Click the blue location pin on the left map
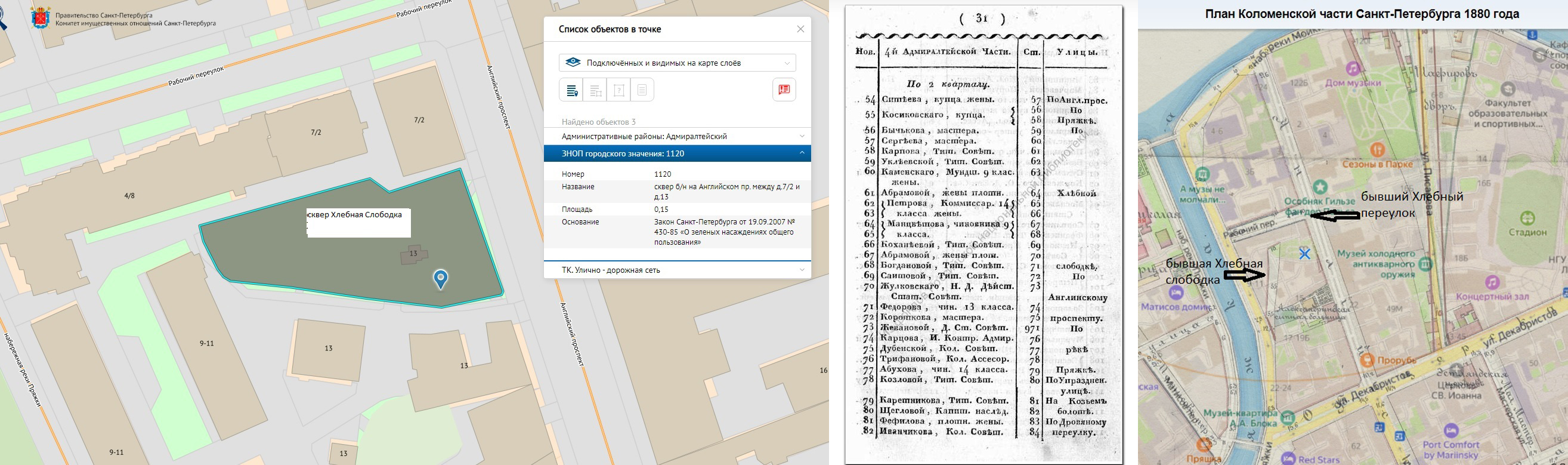 (x=440, y=279)
